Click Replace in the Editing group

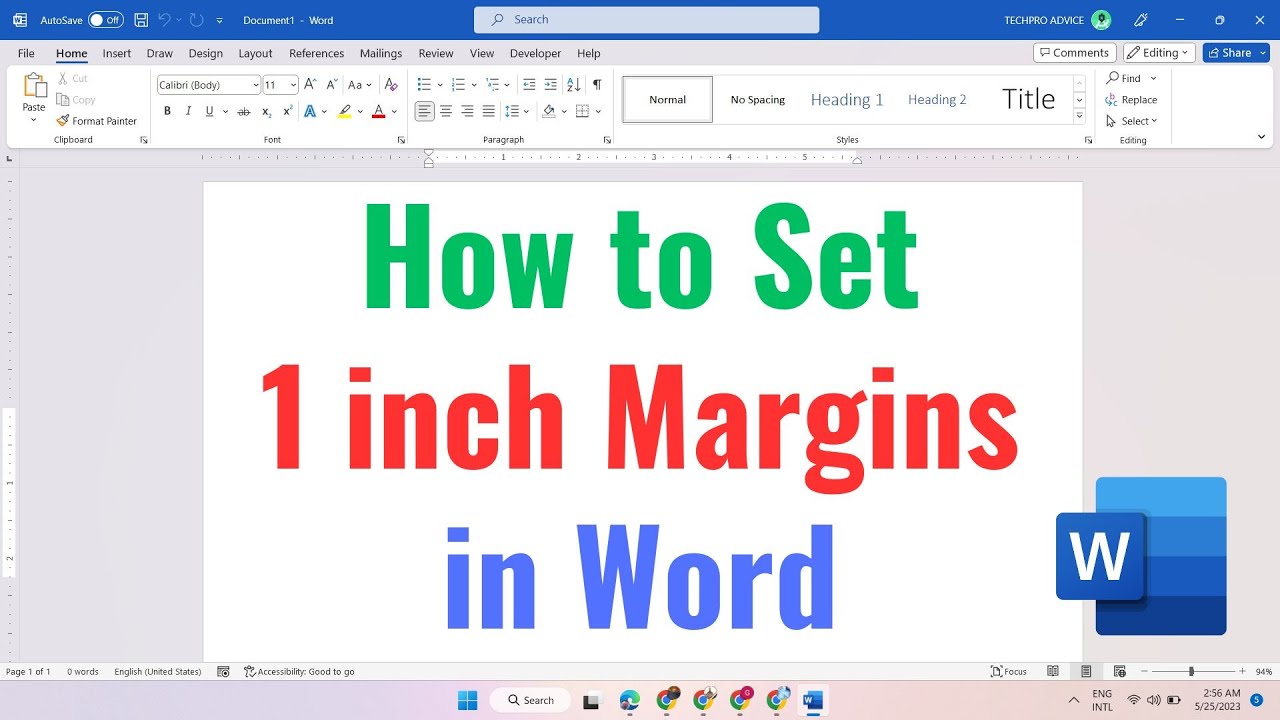click(1131, 100)
